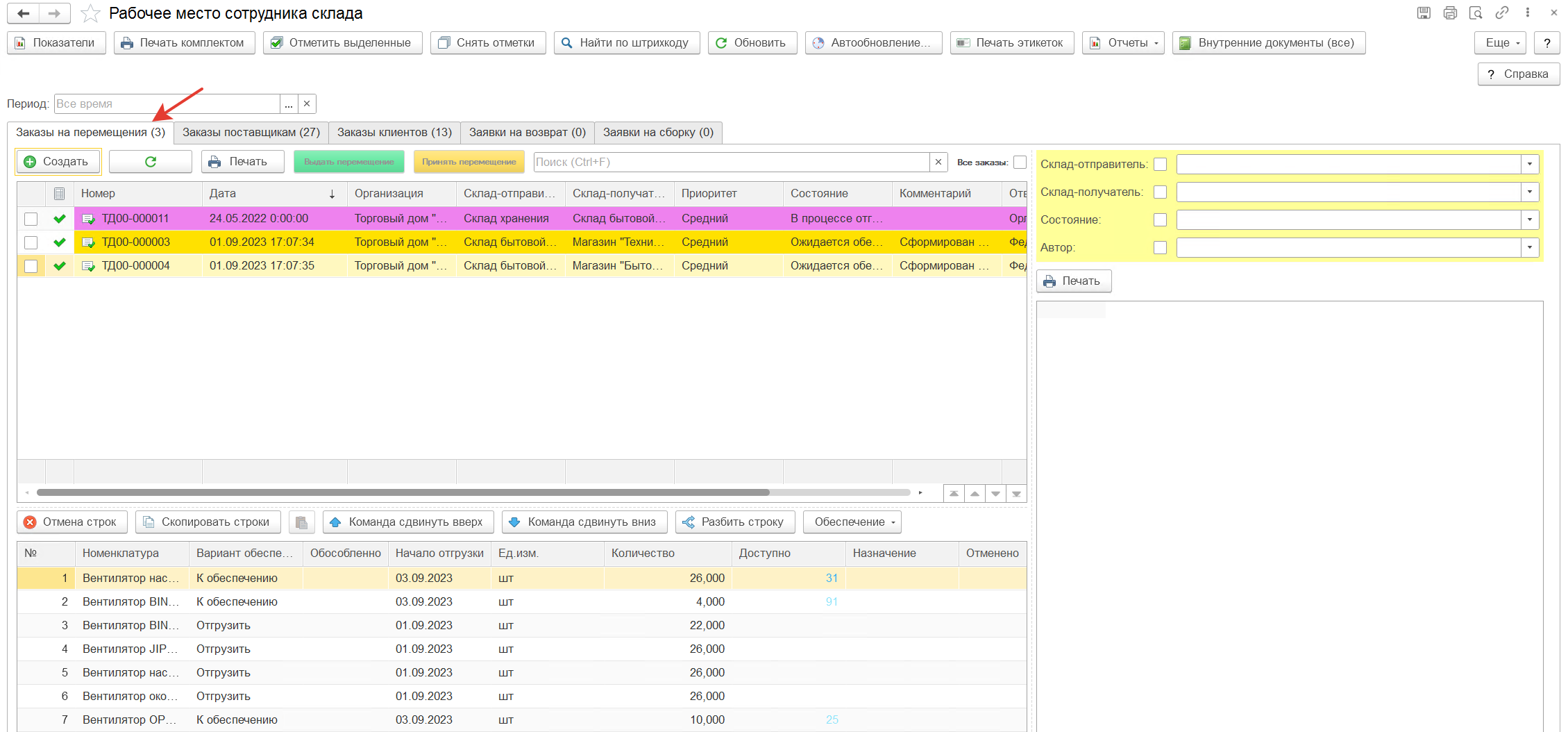The width and height of the screenshot is (1568, 732).
Task: Enable the Автор filter checkbox
Action: (1160, 248)
